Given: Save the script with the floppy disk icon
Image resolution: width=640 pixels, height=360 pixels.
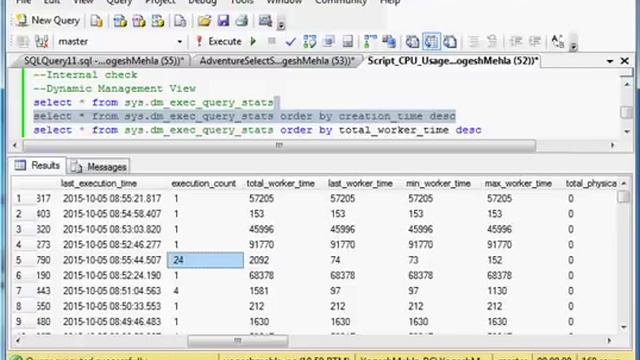Looking at the screenshot, I should click(x=223, y=21).
